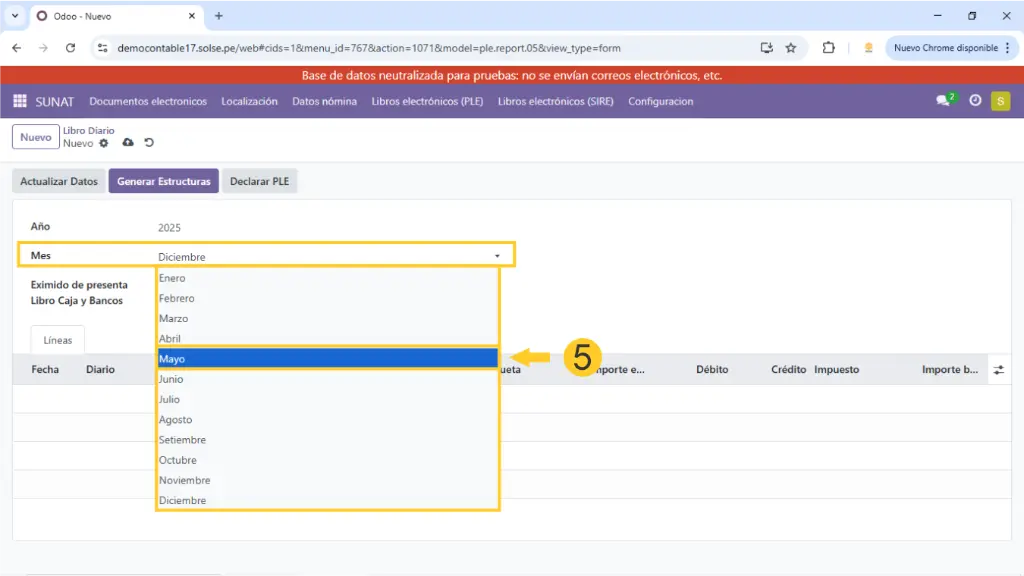This screenshot has height=576, width=1024.
Task: Choose Setiembre in the month list
Action: click(x=327, y=440)
